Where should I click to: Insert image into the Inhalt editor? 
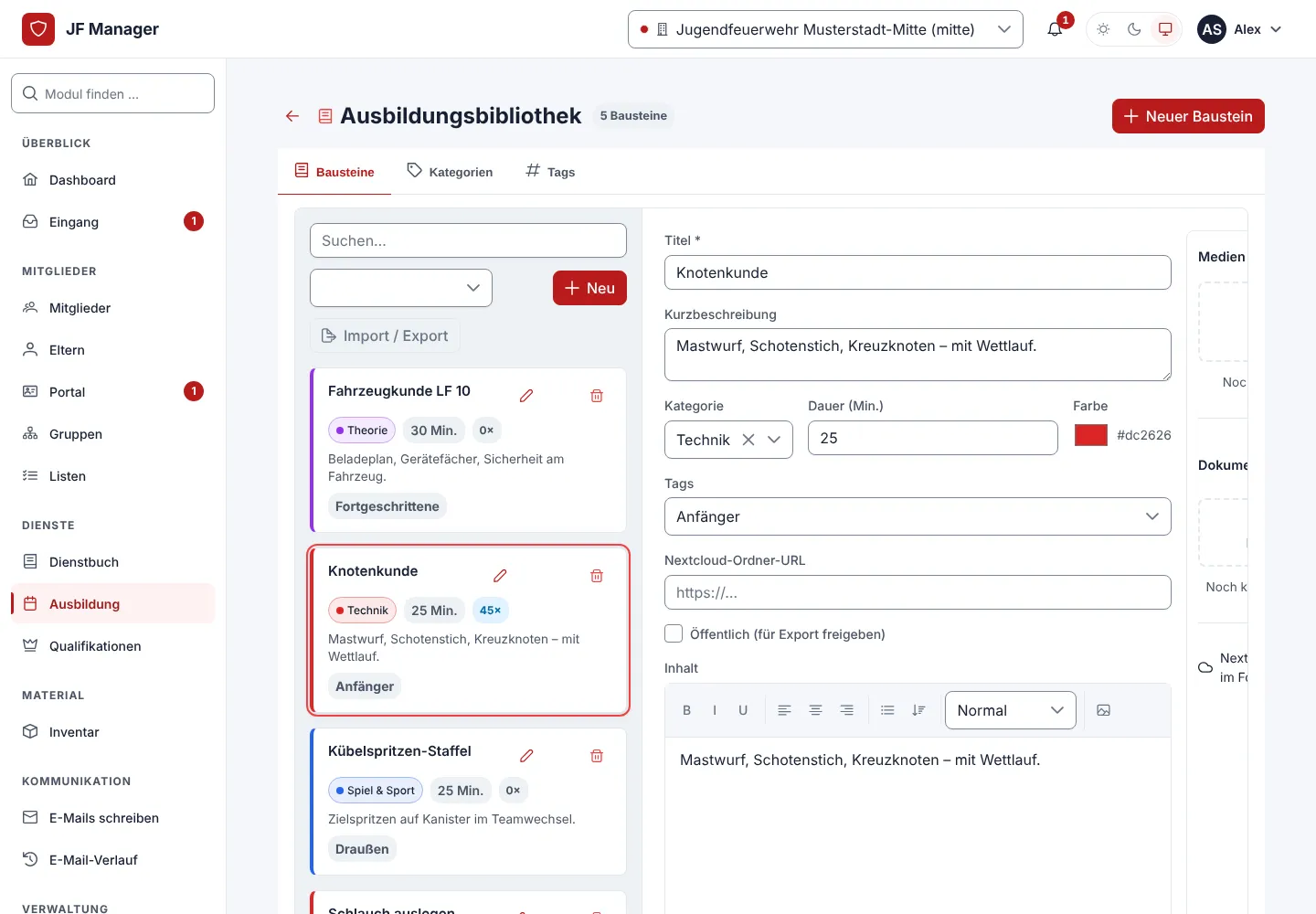coord(1103,710)
